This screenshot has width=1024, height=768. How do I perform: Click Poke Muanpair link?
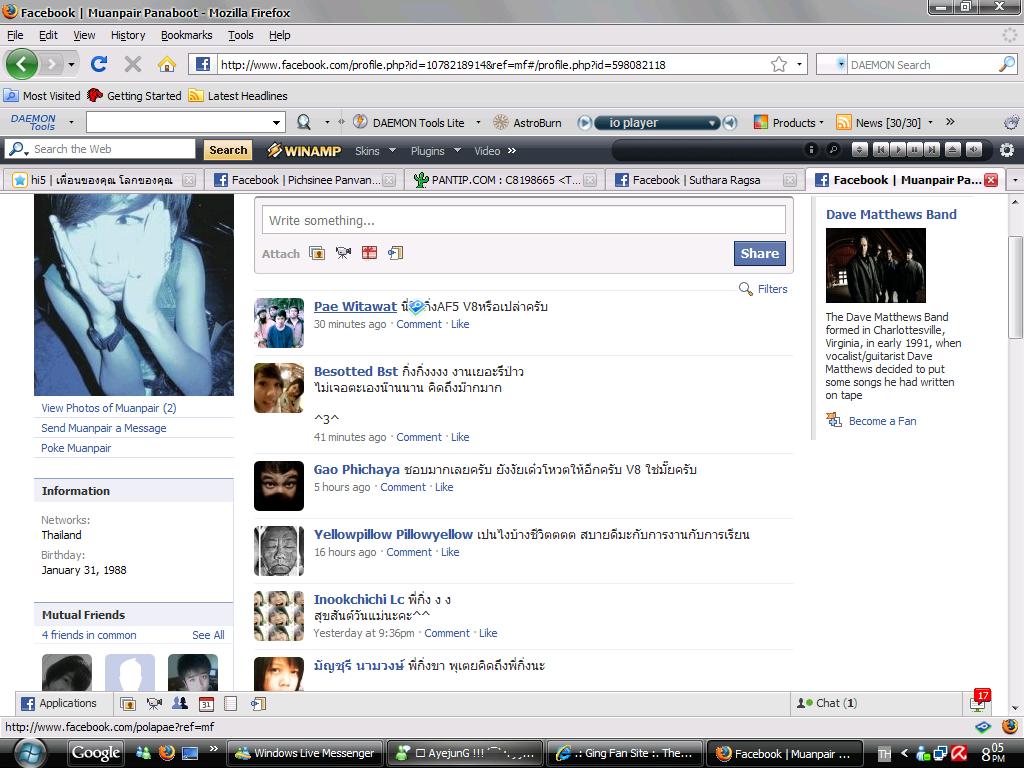click(76, 448)
